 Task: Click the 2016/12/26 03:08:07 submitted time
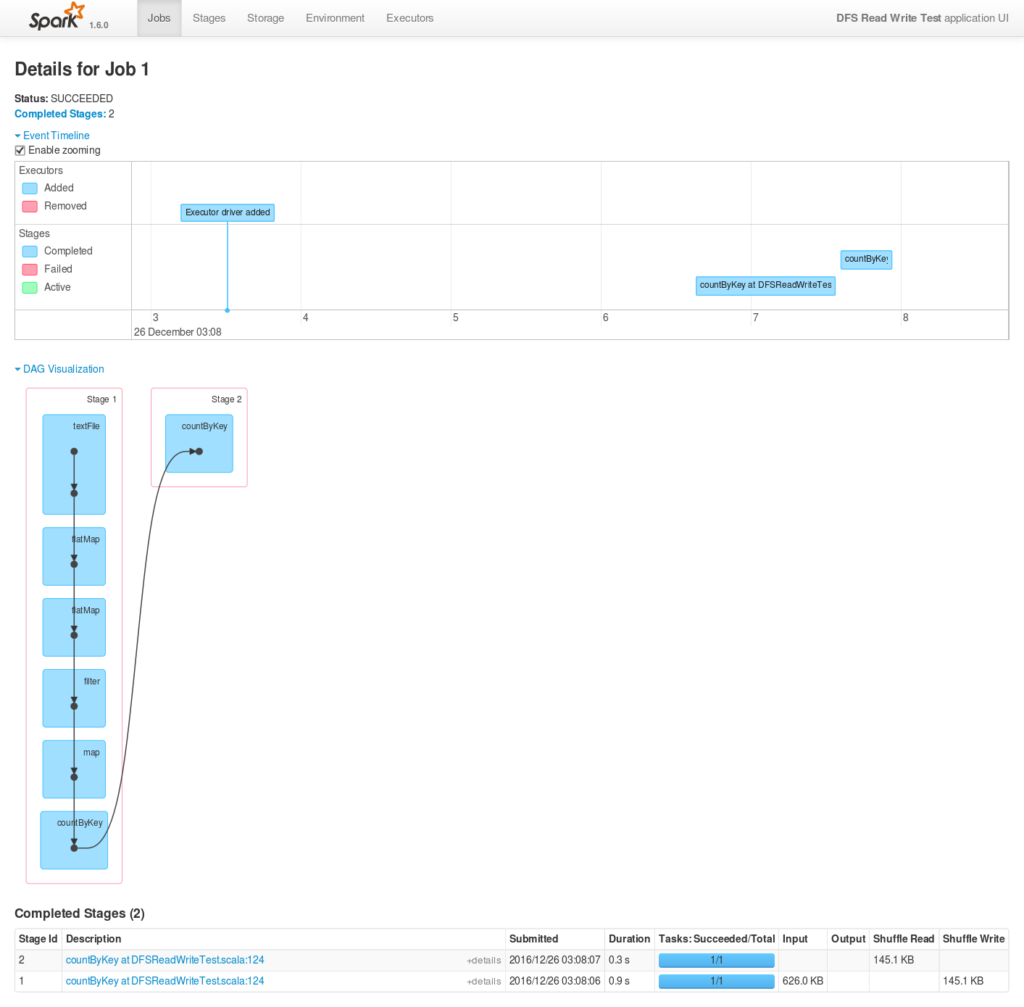point(554,960)
